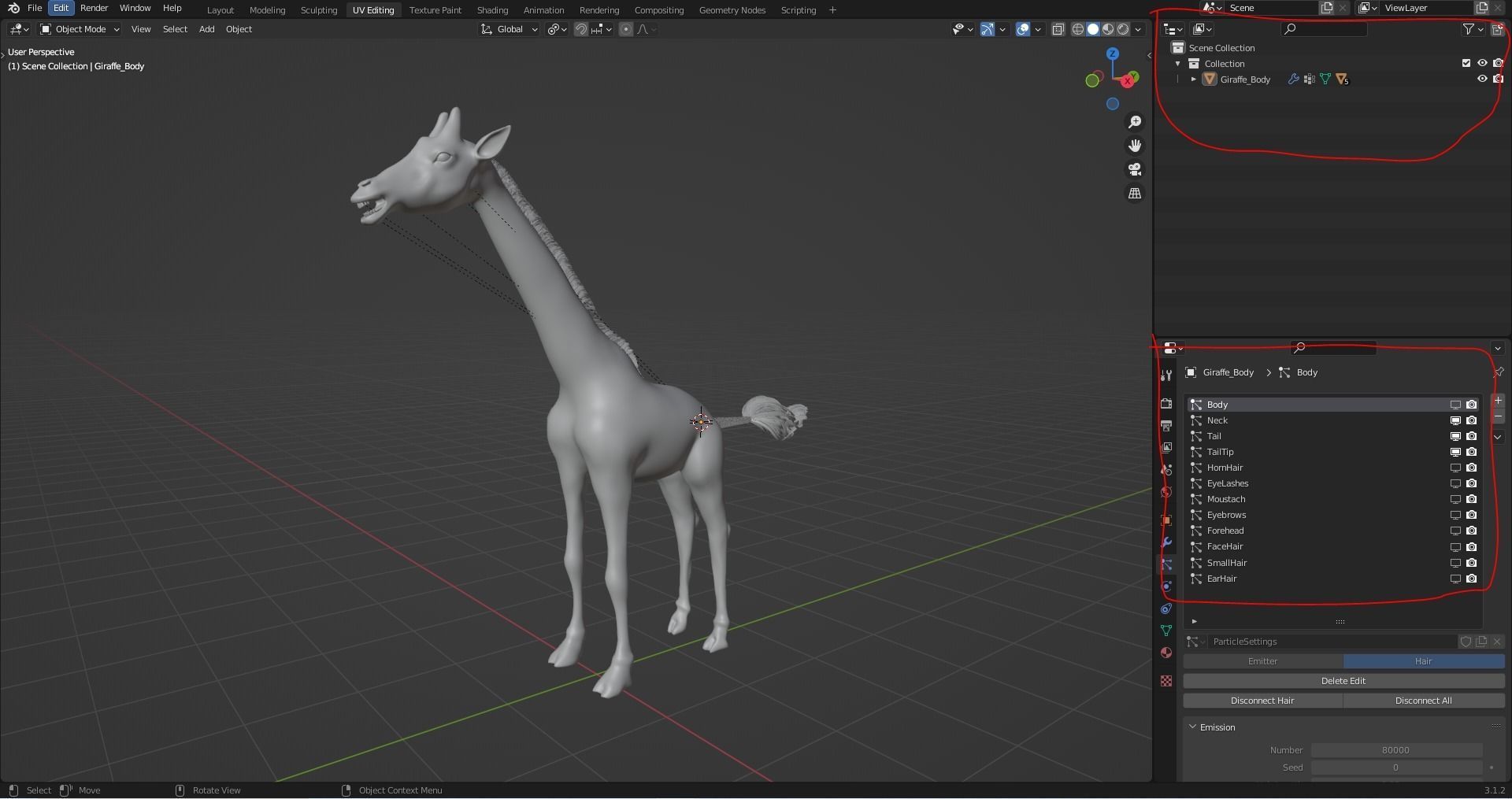Click Disconnect Hair button
Image resolution: width=1512 pixels, height=799 pixels.
[1262, 701]
